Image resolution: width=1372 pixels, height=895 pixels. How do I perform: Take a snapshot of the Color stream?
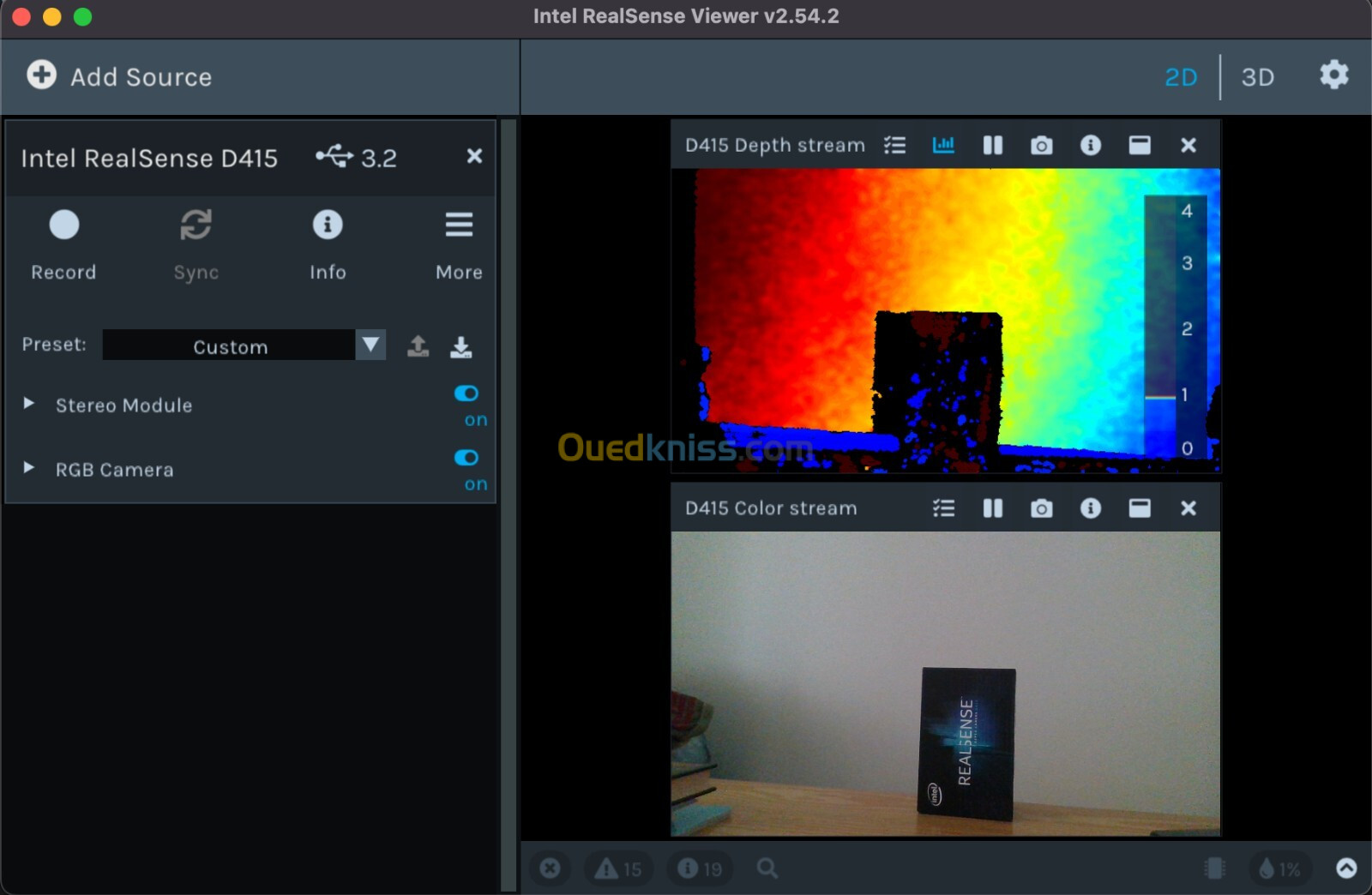(1041, 508)
